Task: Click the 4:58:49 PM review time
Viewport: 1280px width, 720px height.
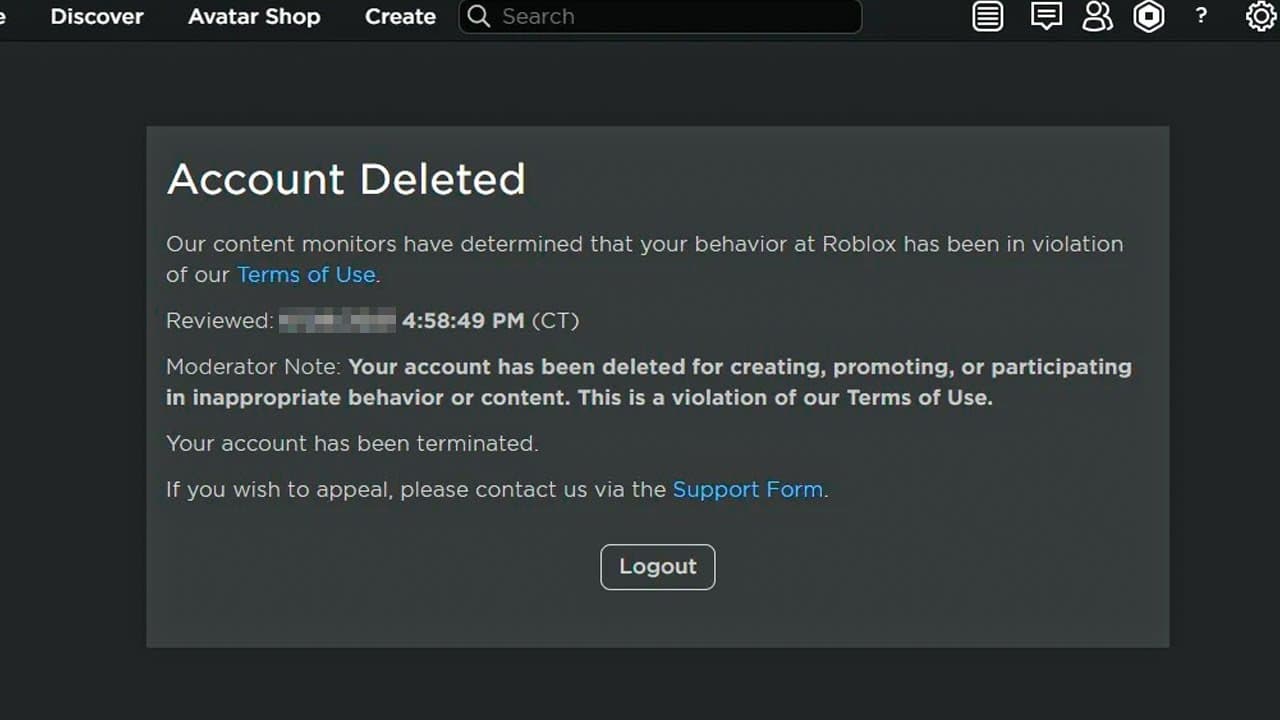Action: point(463,321)
